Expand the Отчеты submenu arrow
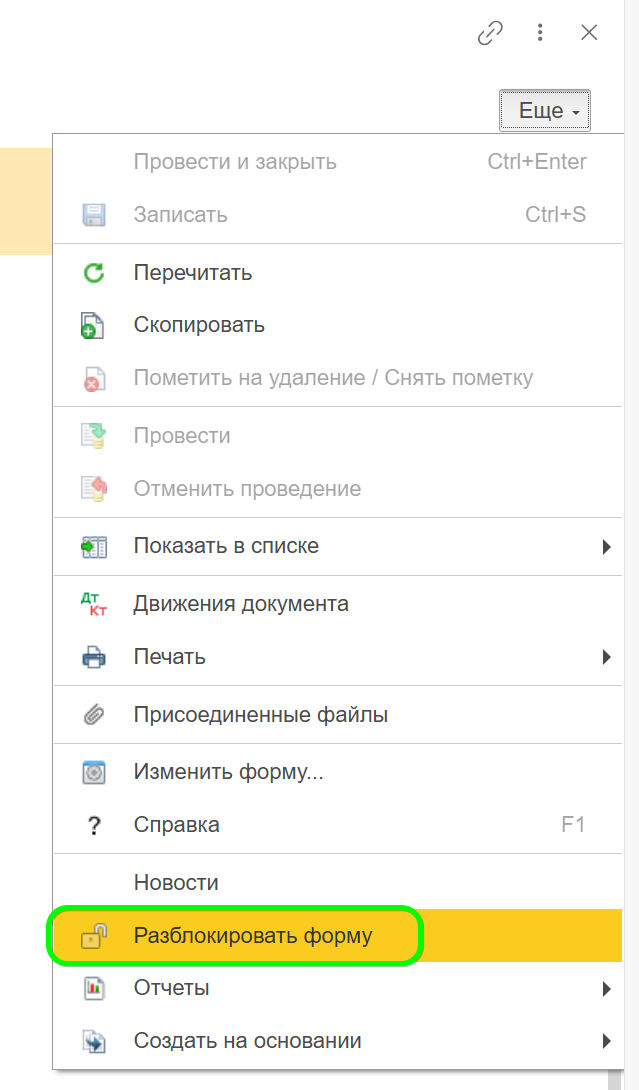 (x=606, y=989)
